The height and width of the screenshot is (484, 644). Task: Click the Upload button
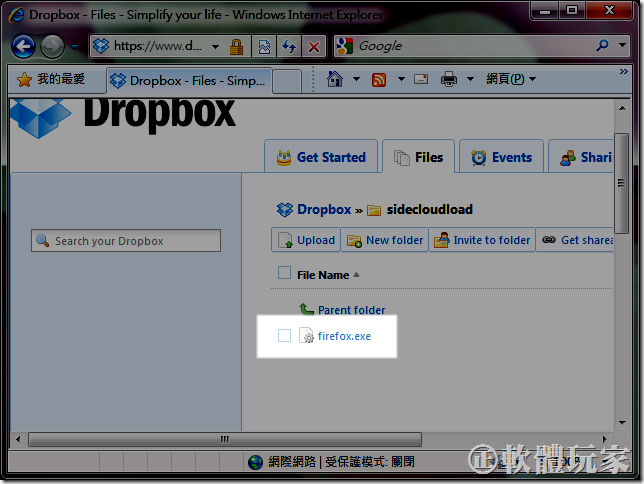tap(306, 240)
